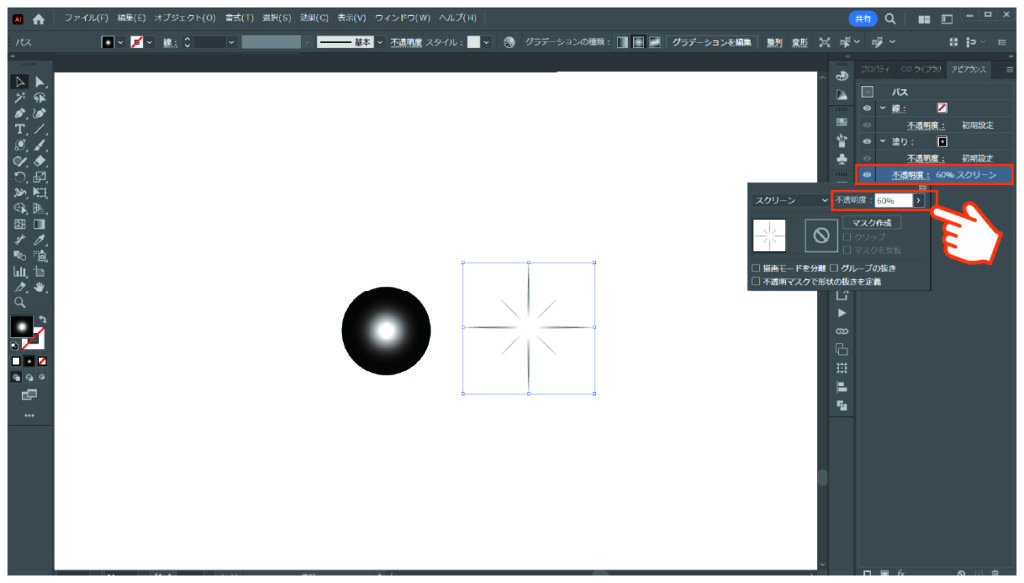Open the Edit Toolbar three-dots button
Viewport: 1024px width, 583px height.
pyautogui.click(x=29, y=415)
